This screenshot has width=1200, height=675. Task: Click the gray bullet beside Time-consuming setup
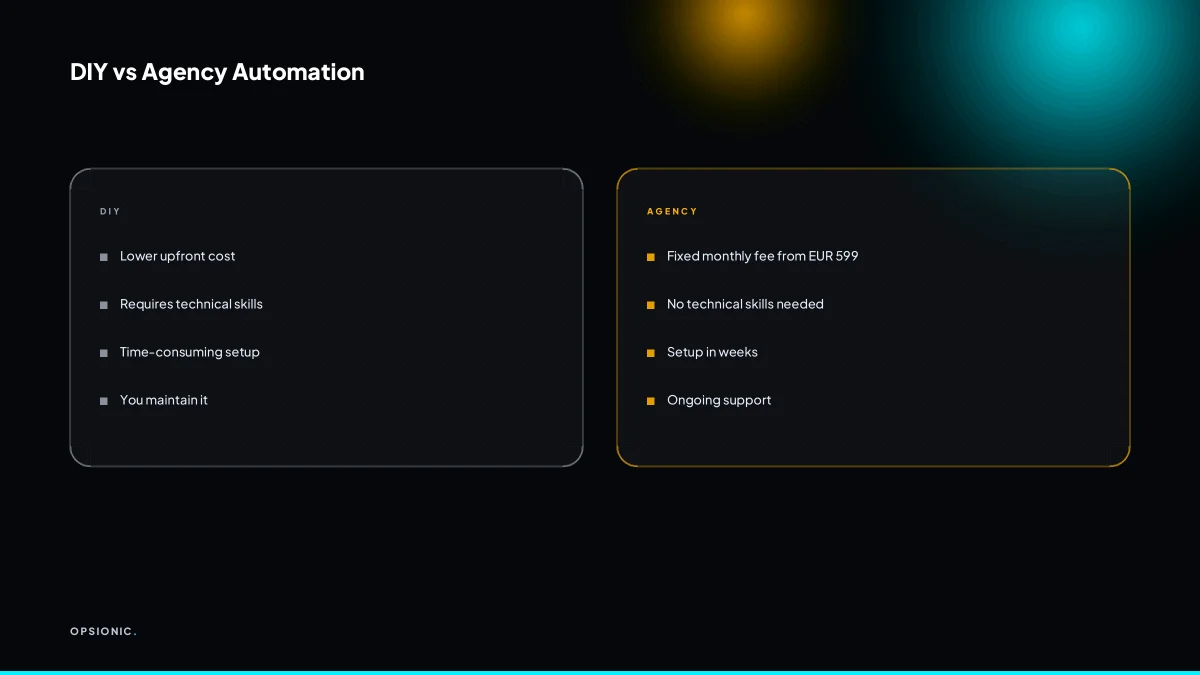point(104,354)
